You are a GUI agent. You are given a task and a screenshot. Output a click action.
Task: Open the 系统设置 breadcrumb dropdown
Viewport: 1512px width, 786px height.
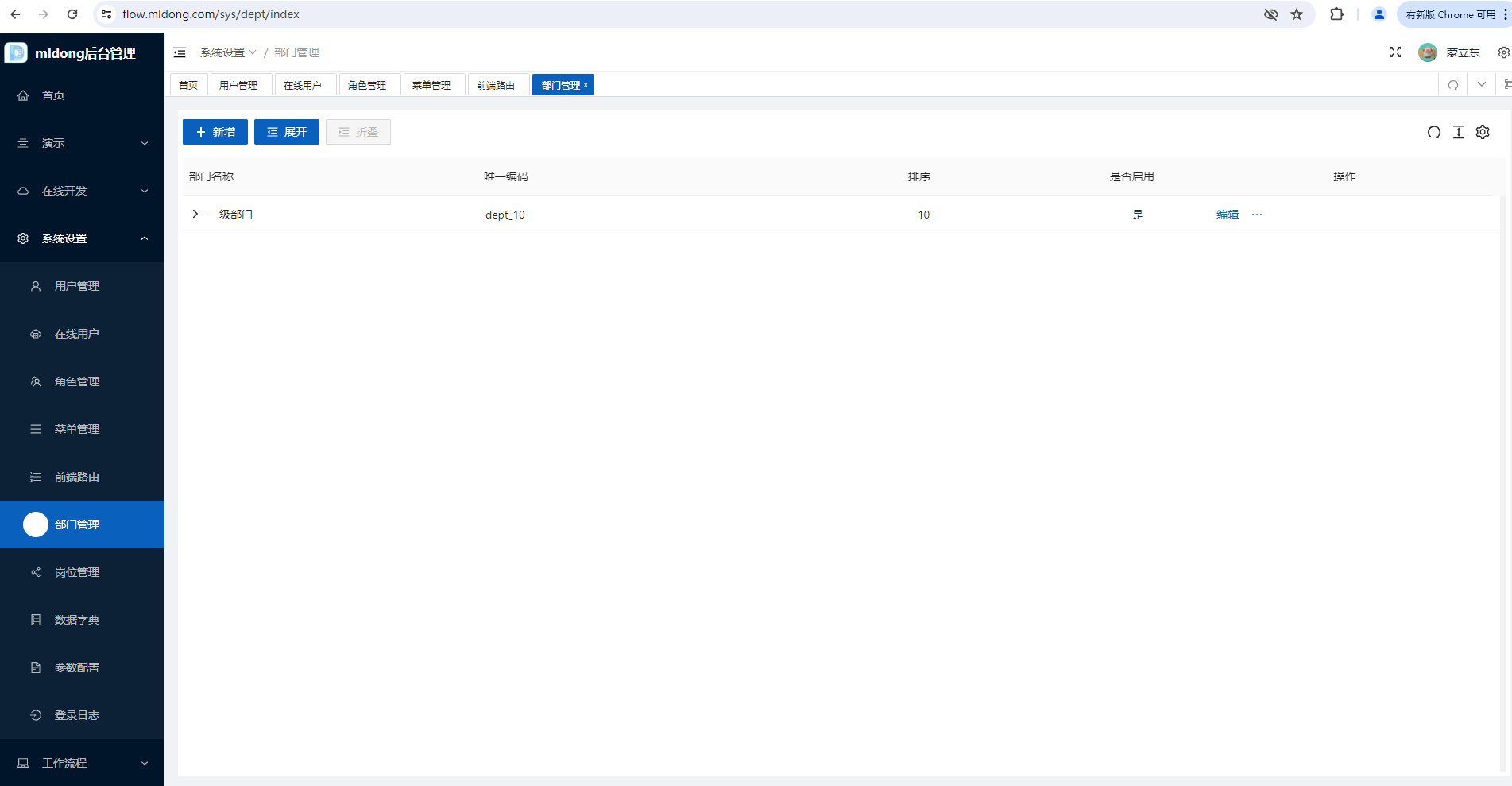click(x=228, y=52)
